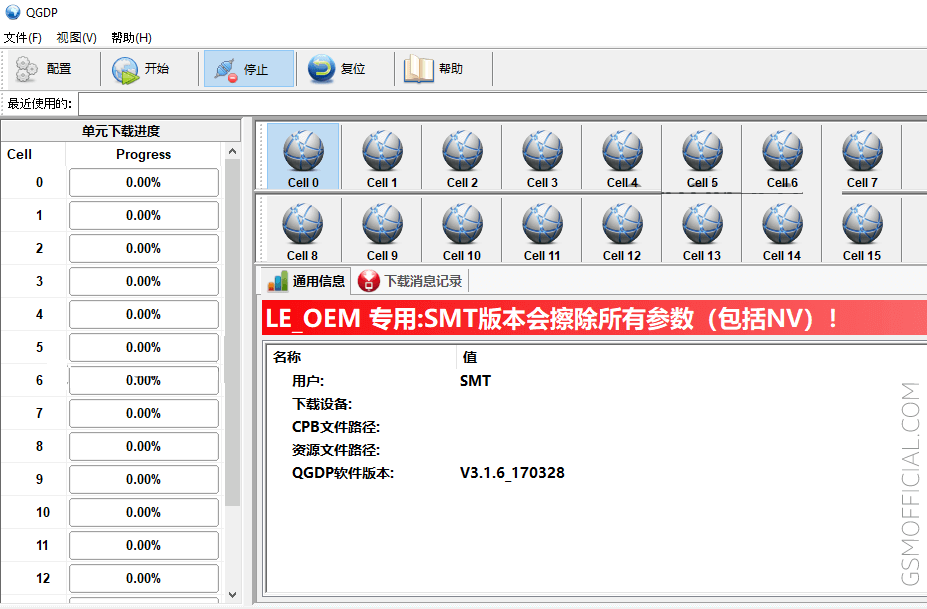Switch to the 下载消息记录 tab
This screenshot has height=609, width=927.
(x=412, y=281)
